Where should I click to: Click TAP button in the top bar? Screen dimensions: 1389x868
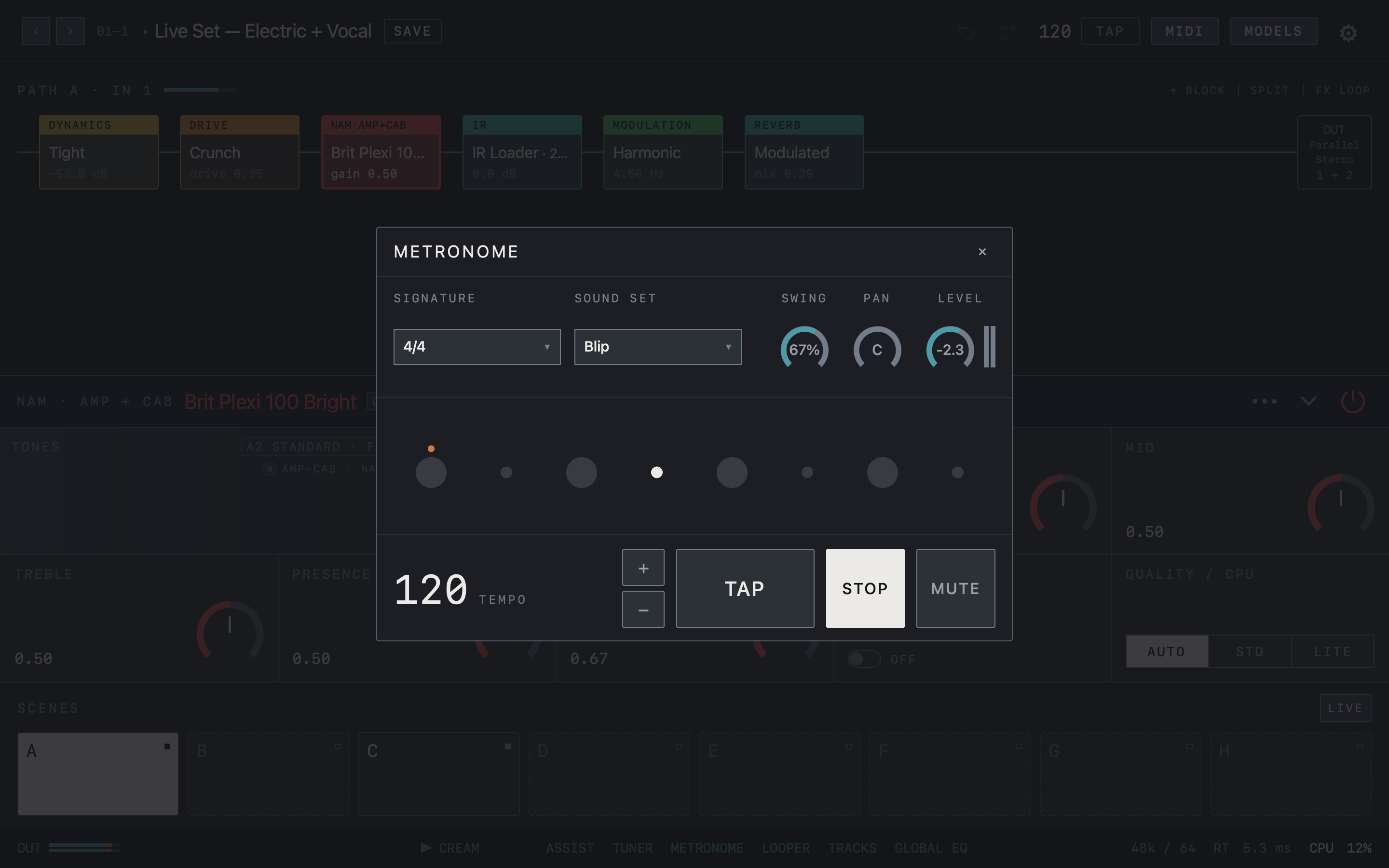[x=1110, y=31]
